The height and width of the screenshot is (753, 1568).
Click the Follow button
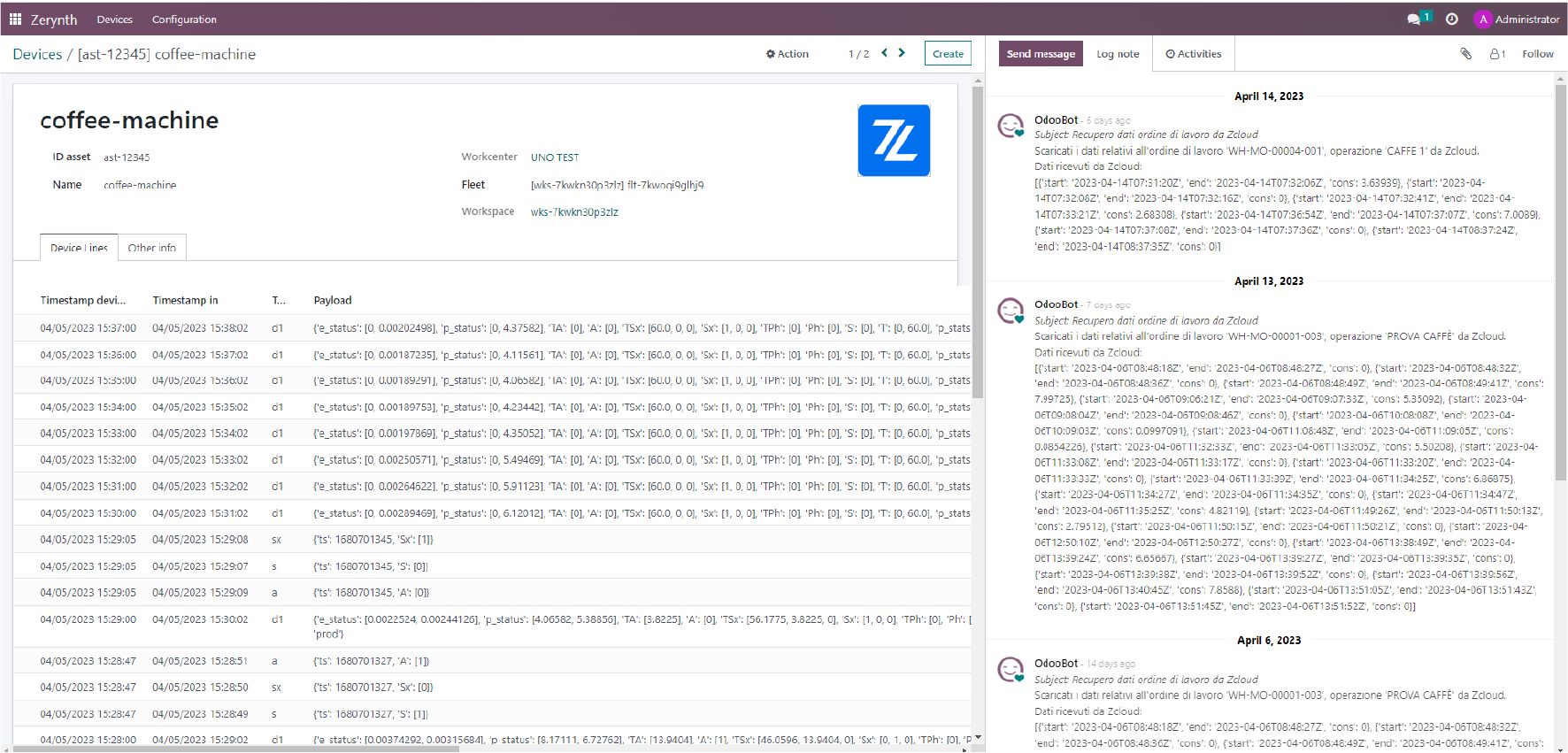(x=1537, y=54)
